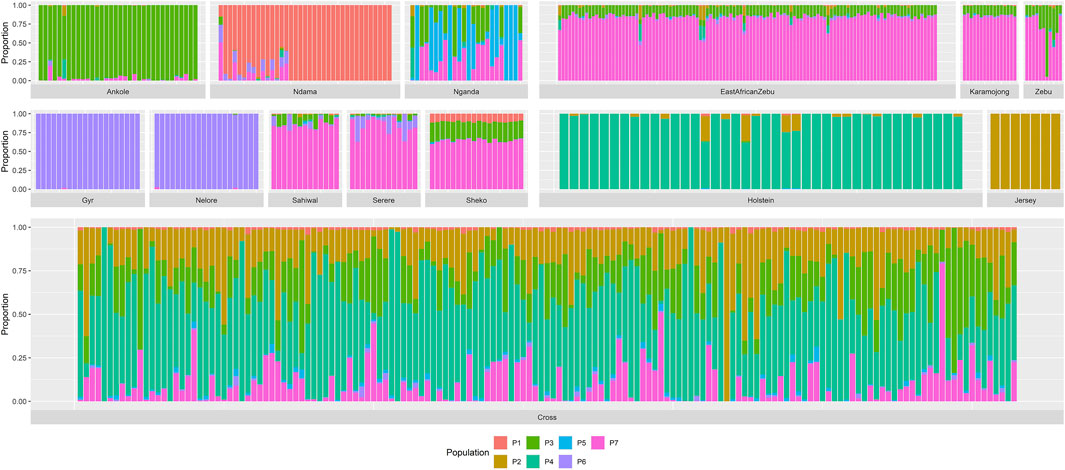
Task: Click the P3 legend color swatch
Action: coord(535,443)
